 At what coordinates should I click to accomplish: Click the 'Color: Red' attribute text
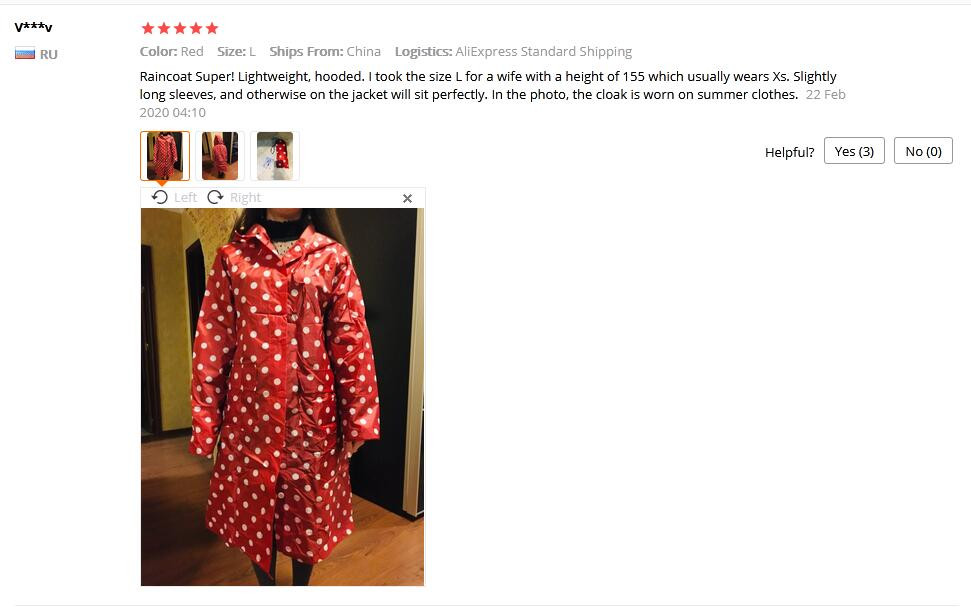click(x=172, y=51)
